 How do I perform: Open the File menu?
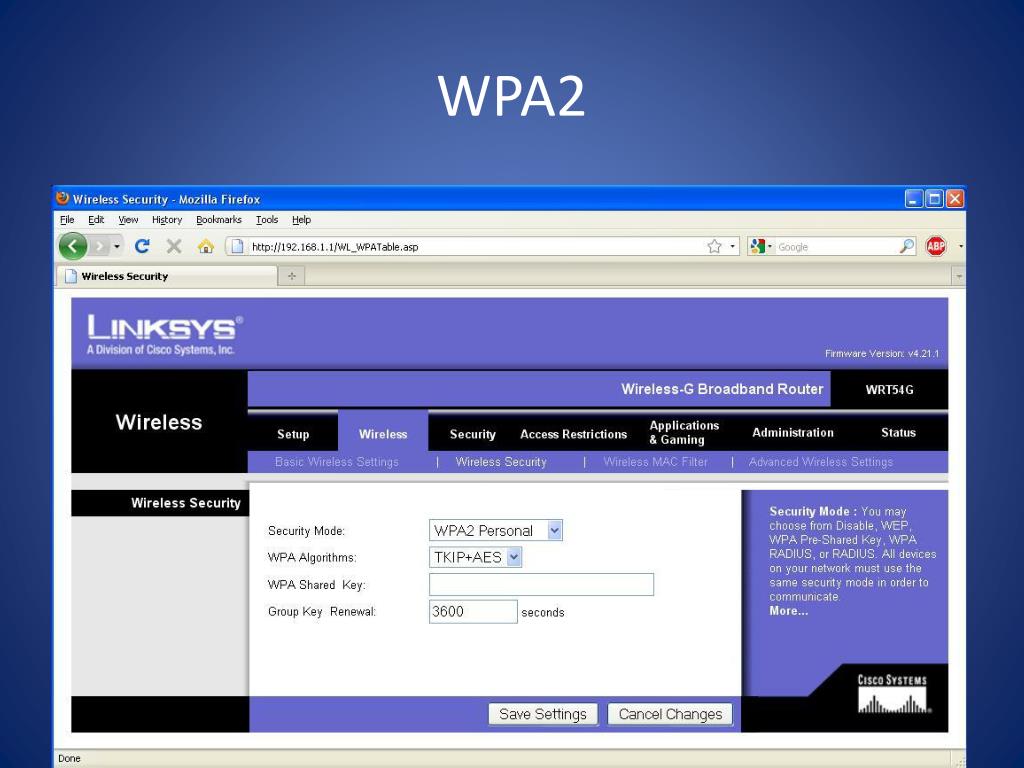click(x=67, y=220)
